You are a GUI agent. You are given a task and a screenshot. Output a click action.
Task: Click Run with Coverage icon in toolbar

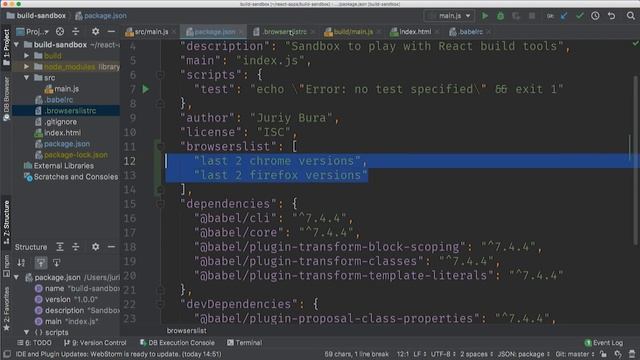516,16
